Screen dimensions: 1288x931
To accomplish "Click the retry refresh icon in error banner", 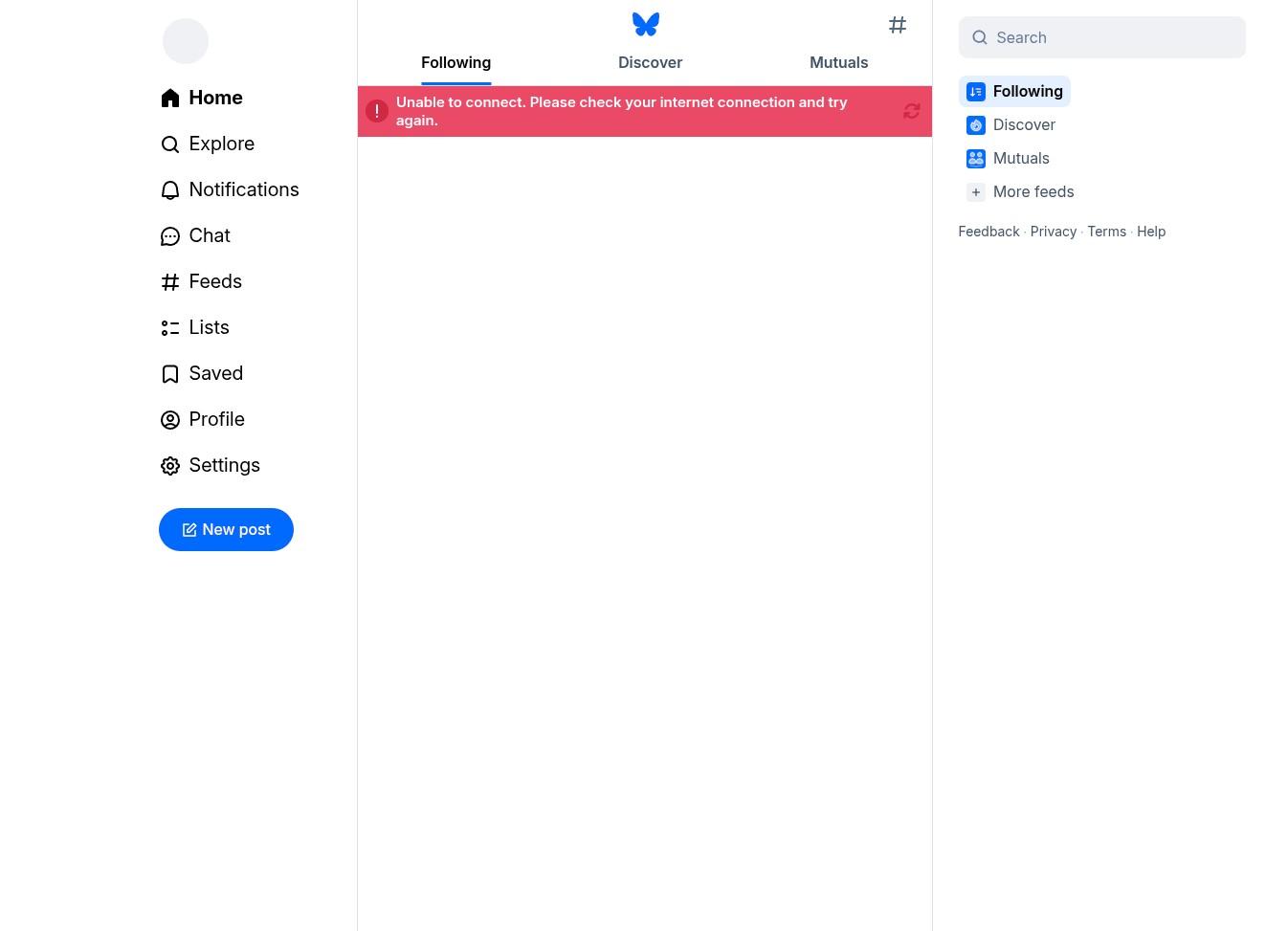I will coord(911,112).
